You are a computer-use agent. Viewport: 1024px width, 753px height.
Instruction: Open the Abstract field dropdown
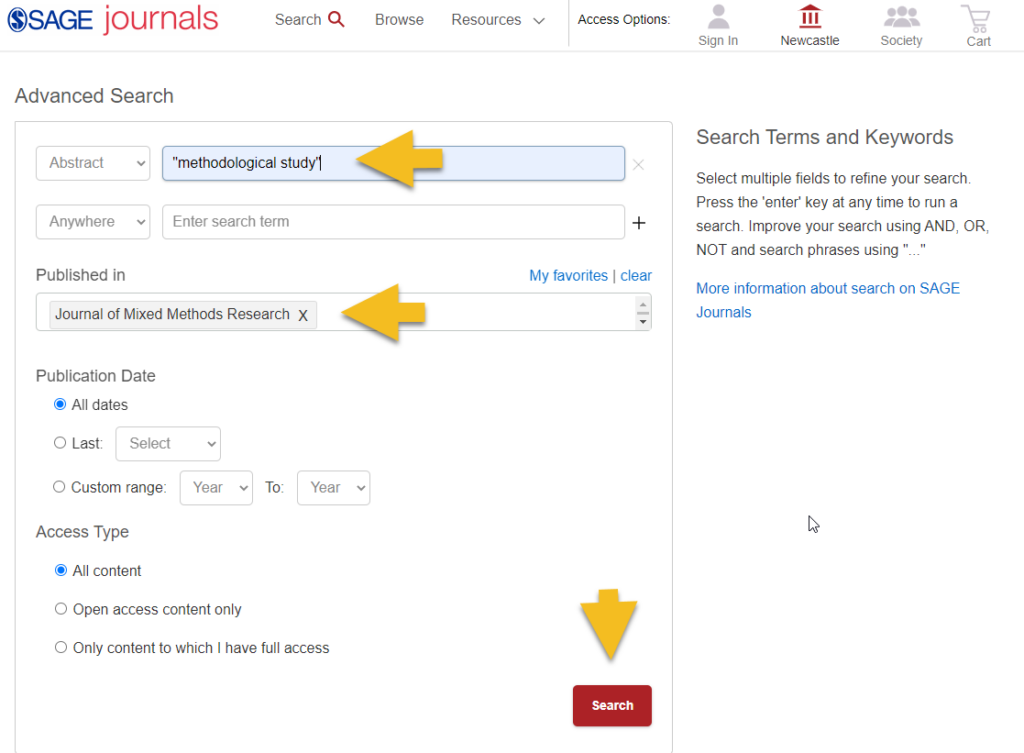point(92,163)
